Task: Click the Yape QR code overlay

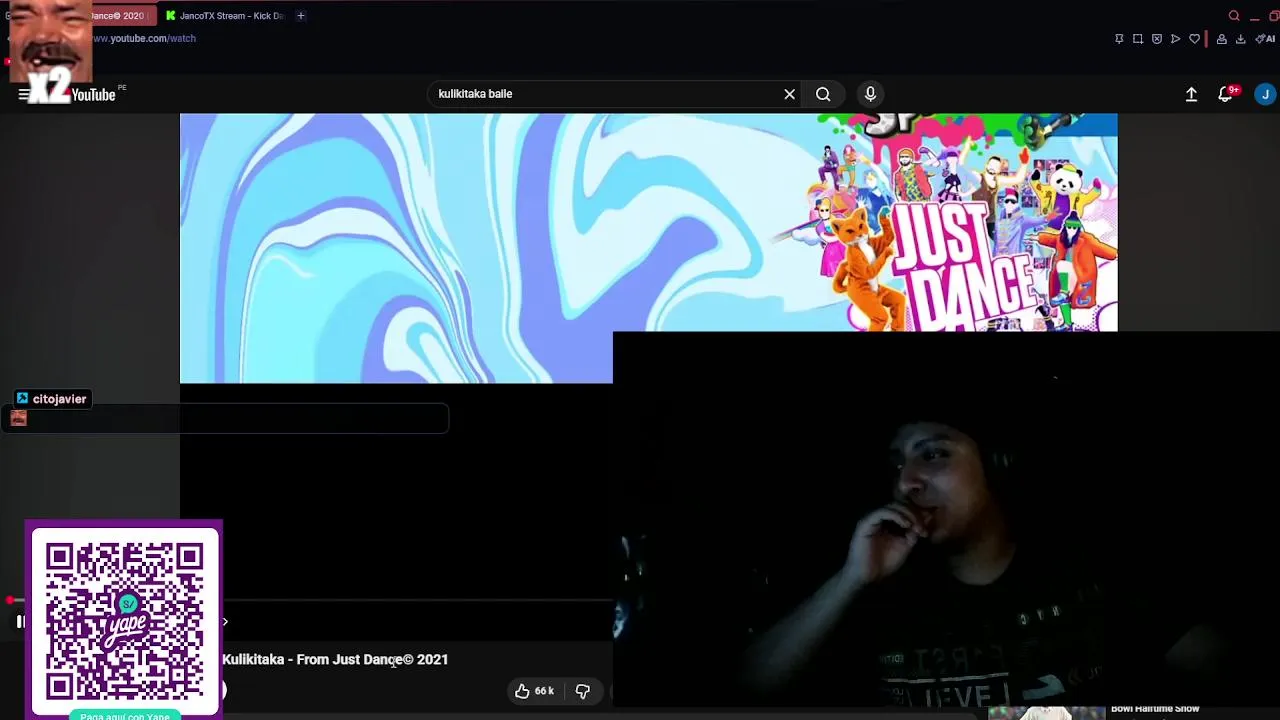Action: [124, 621]
